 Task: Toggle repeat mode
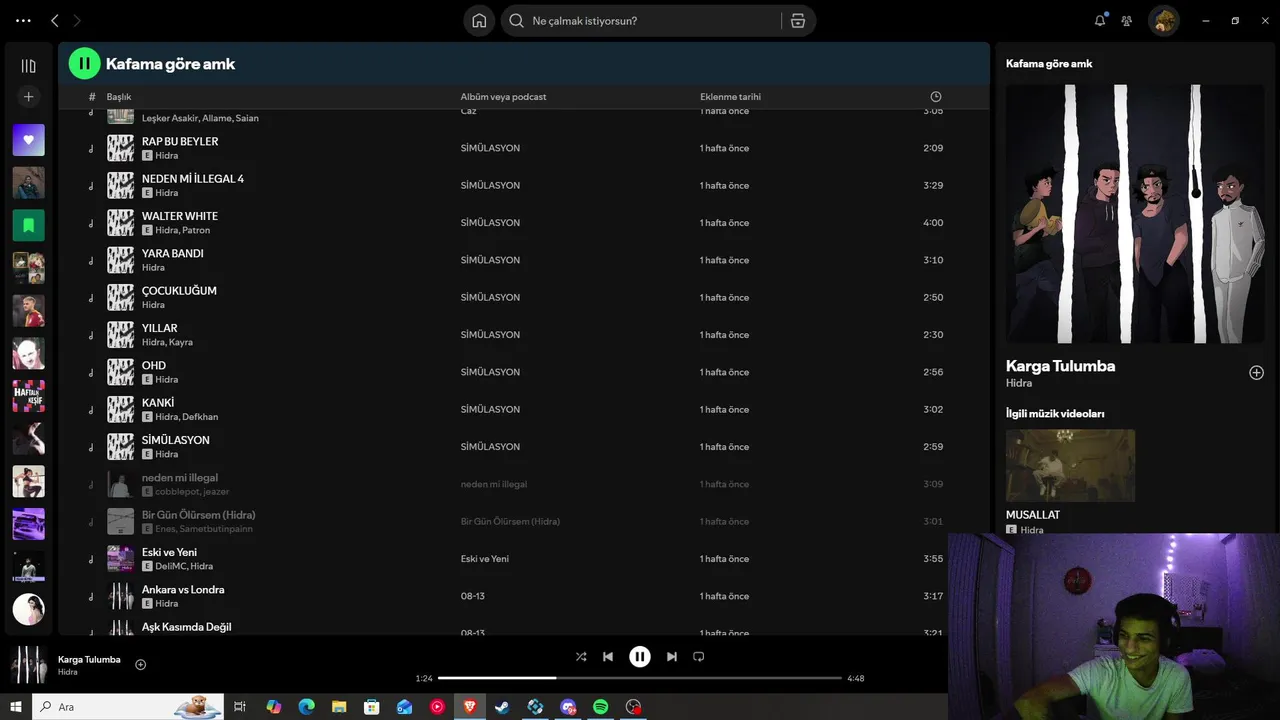tap(699, 657)
